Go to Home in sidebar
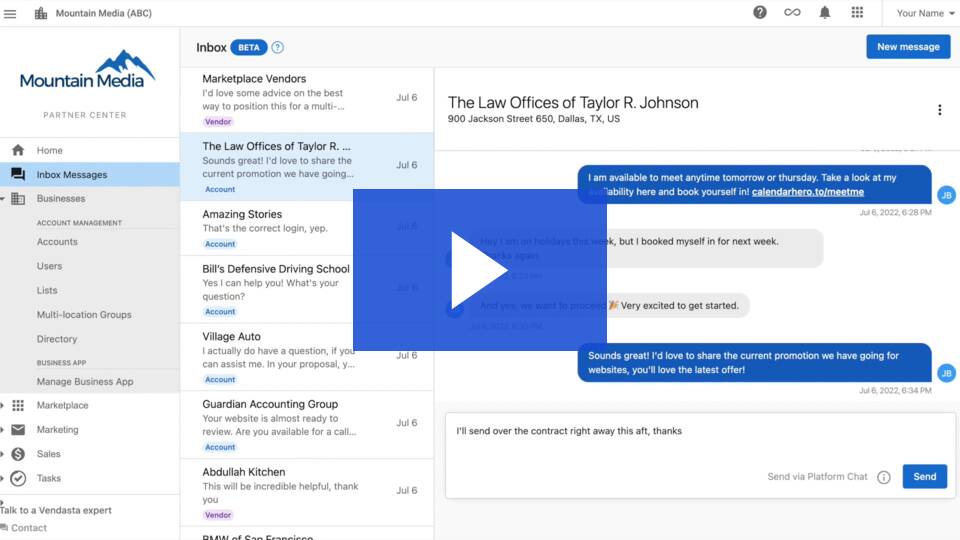The height and width of the screenshot is (540, 960). [x=49, y=150]
